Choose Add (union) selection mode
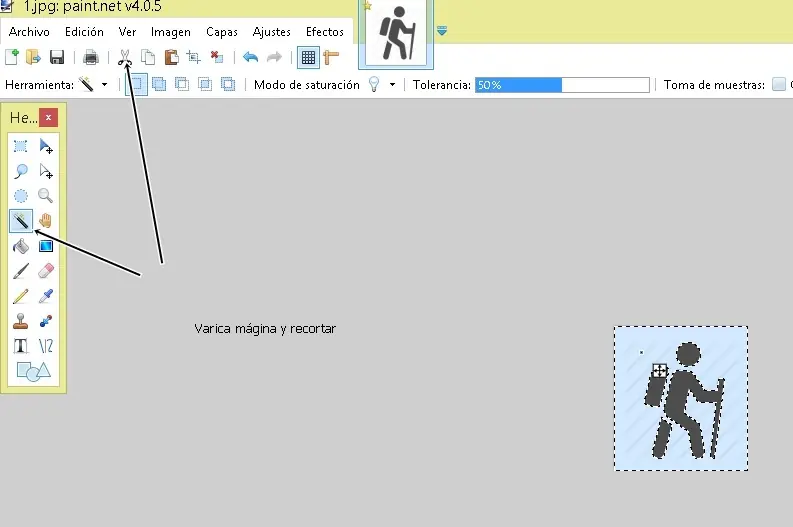The height and width of the screenshot is (527, 793). click(159, 84)
